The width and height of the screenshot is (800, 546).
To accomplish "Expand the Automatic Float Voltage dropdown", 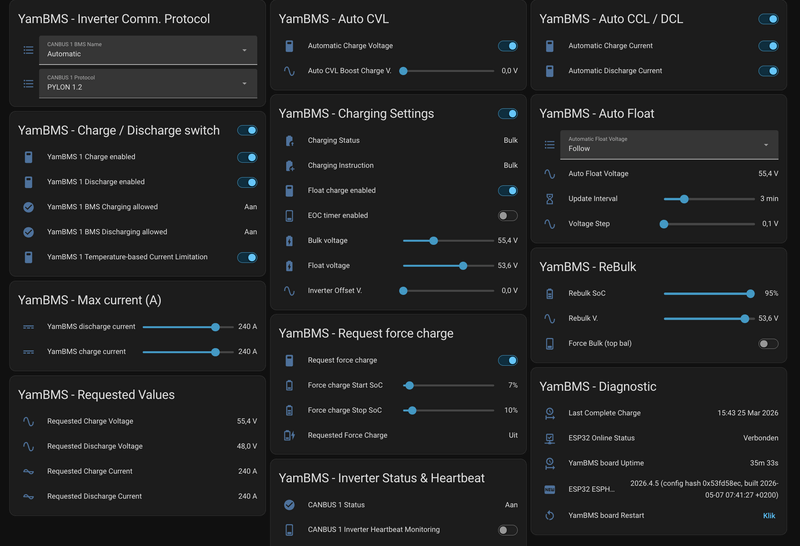I will (x=669, y=145).
